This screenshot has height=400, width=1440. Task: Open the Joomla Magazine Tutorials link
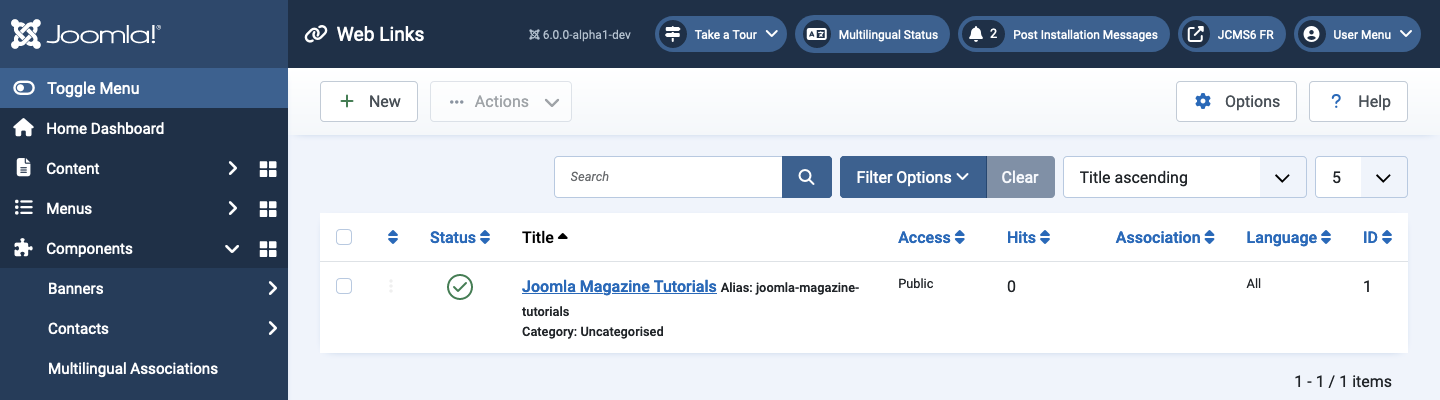619,286
